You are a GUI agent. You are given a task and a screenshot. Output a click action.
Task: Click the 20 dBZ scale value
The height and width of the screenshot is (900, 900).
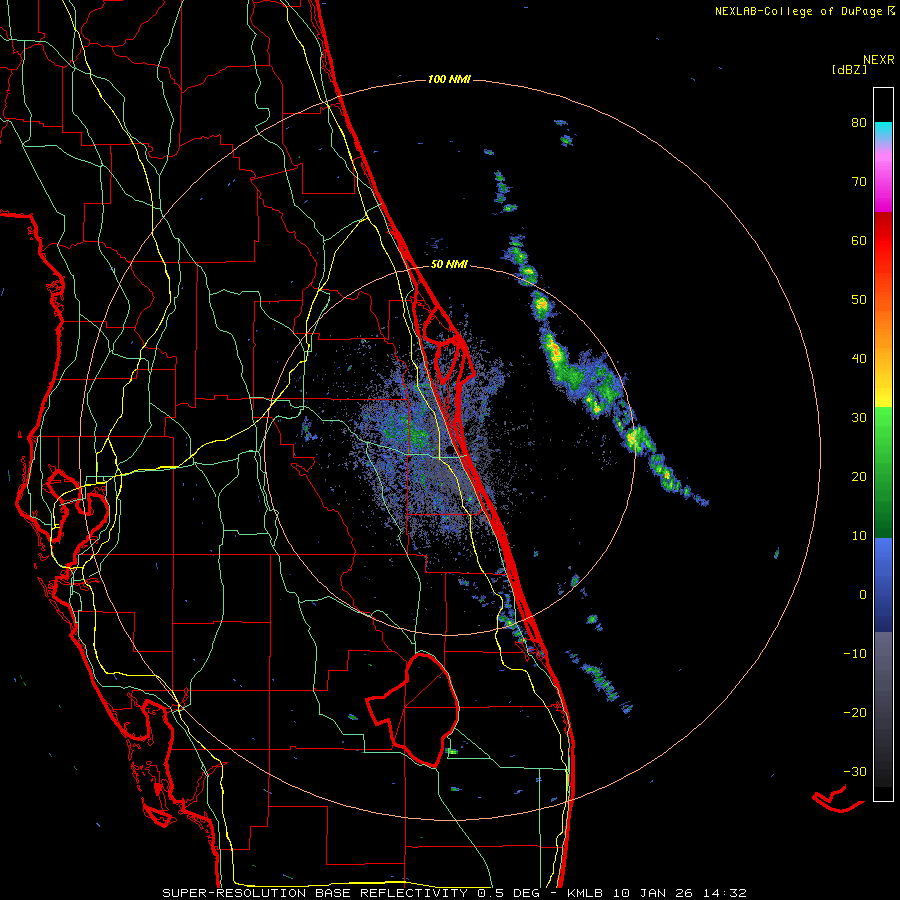(859, 477)
